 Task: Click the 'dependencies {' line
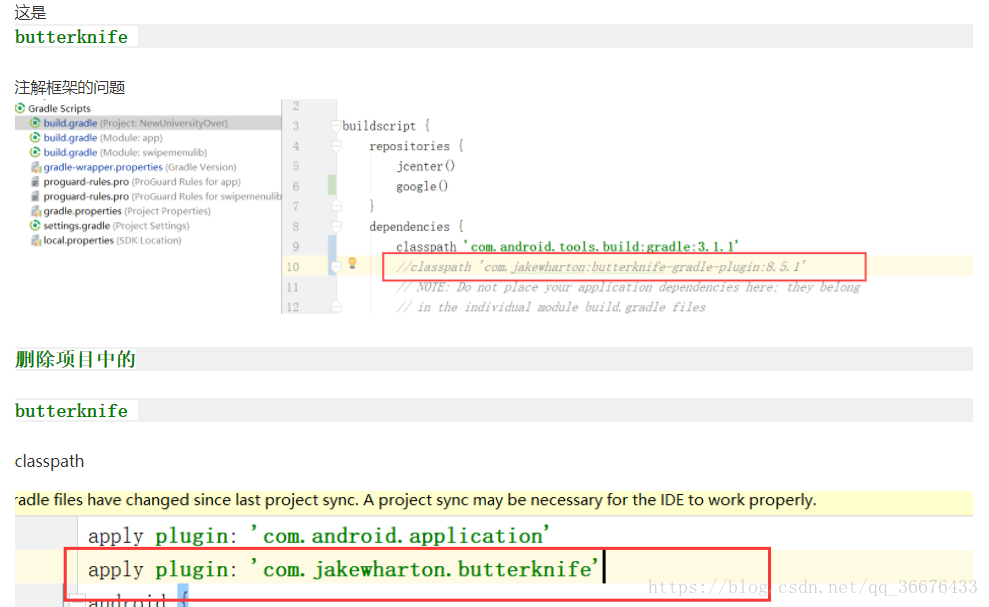(416, 227)
